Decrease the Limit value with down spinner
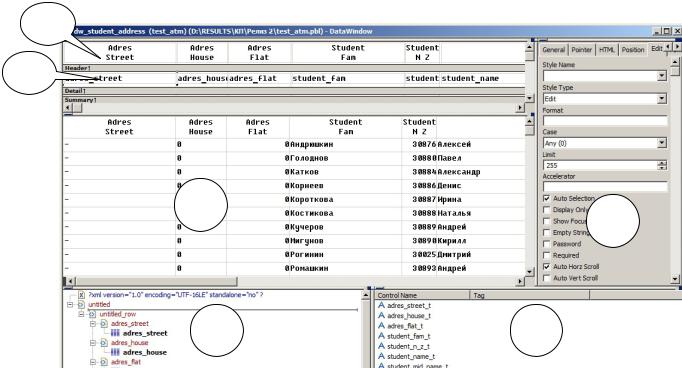This screenshot has height=368, width=682. point(662,167)
